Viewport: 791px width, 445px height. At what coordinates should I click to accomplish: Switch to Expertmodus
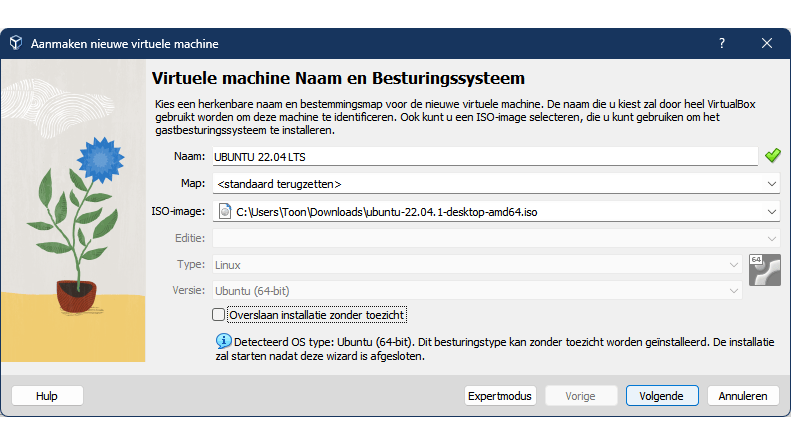(501, 395)
